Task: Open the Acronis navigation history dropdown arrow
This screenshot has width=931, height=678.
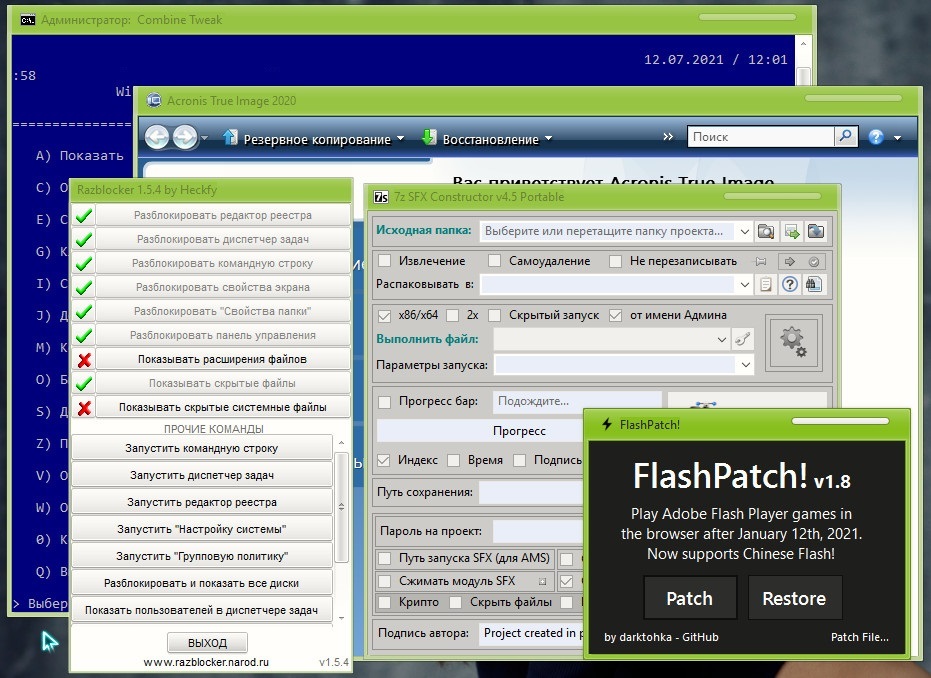Action: [x=205, y=138]
